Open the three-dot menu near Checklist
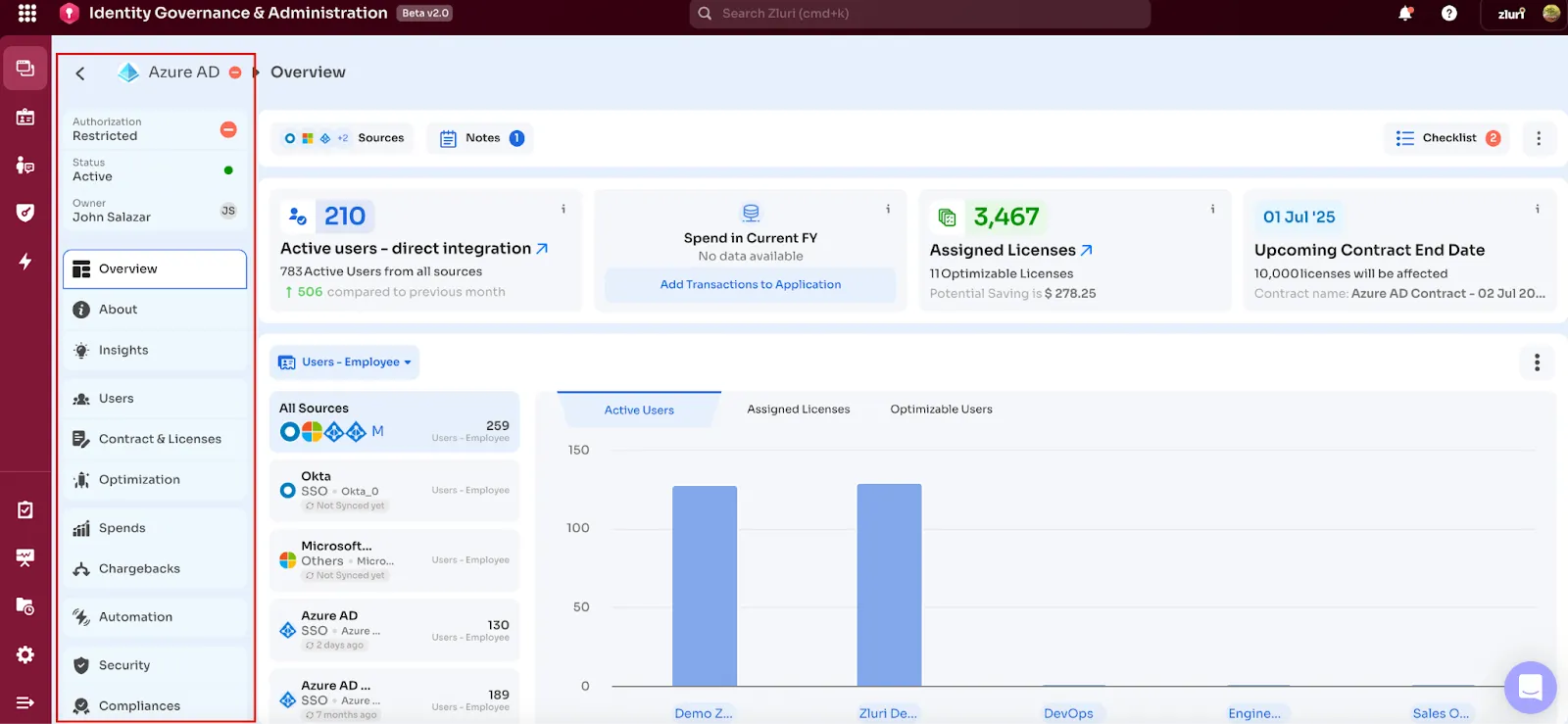The image size is (1568, 724). 1539,138
